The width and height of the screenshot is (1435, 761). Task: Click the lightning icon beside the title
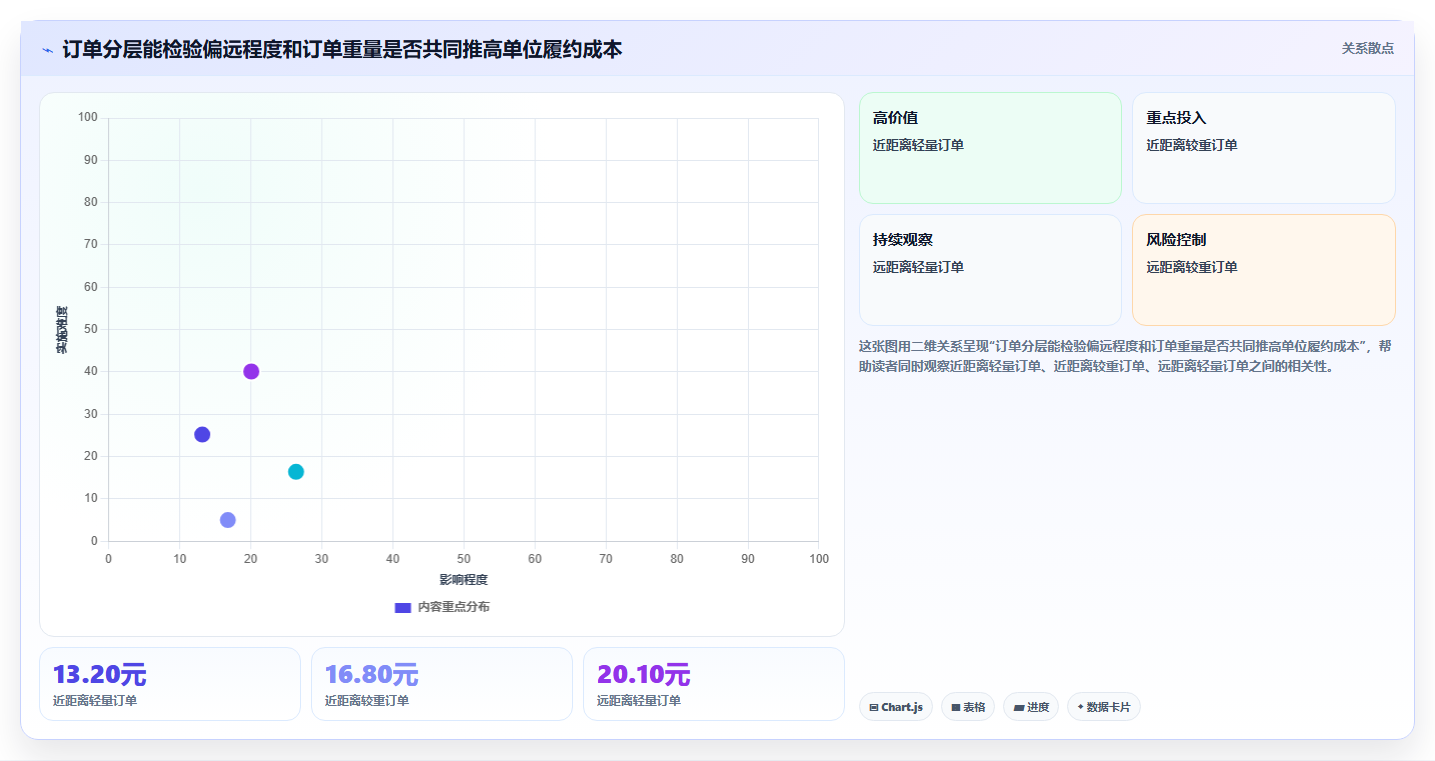click(47, 50)
